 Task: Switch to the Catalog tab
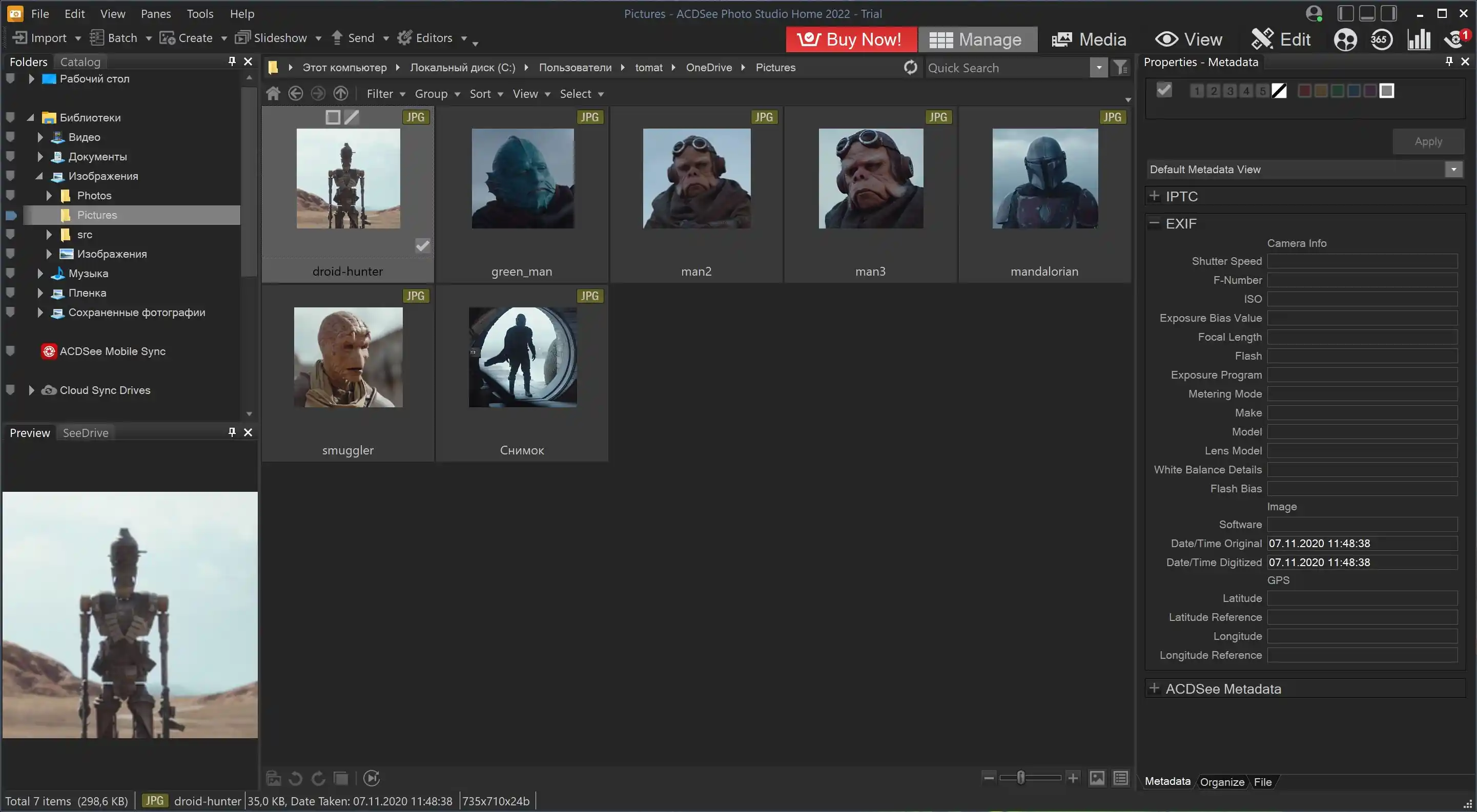point(80,62)
